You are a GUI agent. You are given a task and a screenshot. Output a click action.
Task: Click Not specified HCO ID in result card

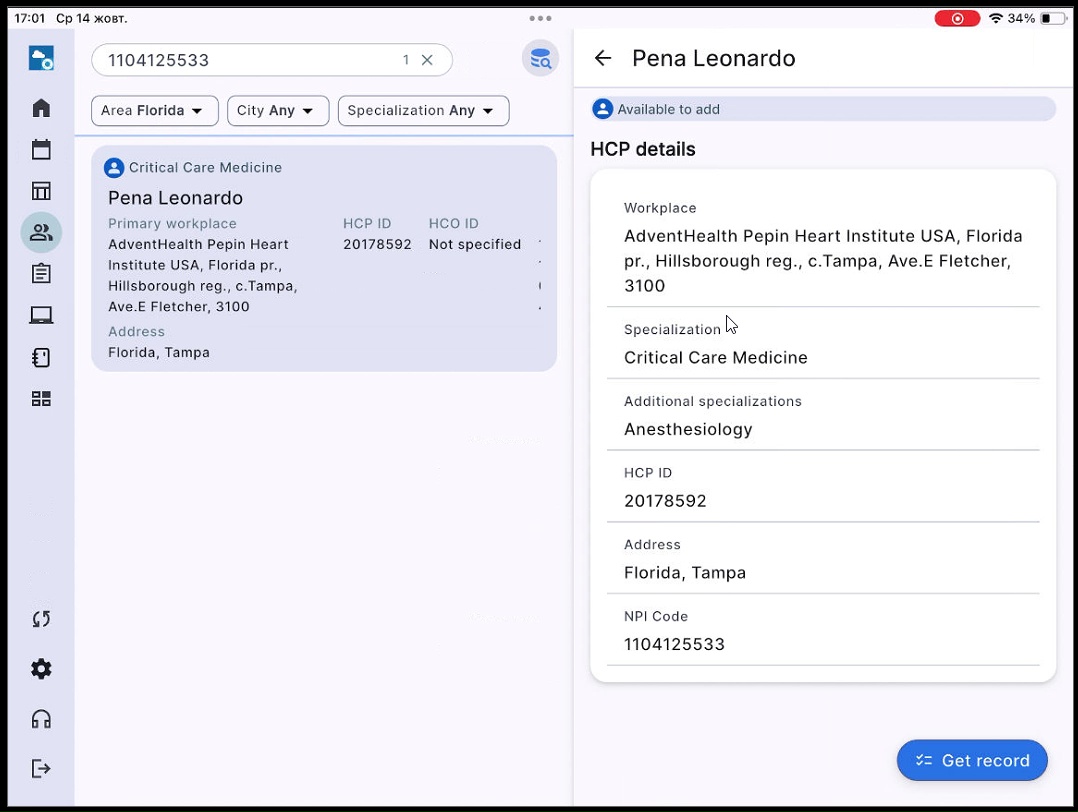(x=474, y=245)
